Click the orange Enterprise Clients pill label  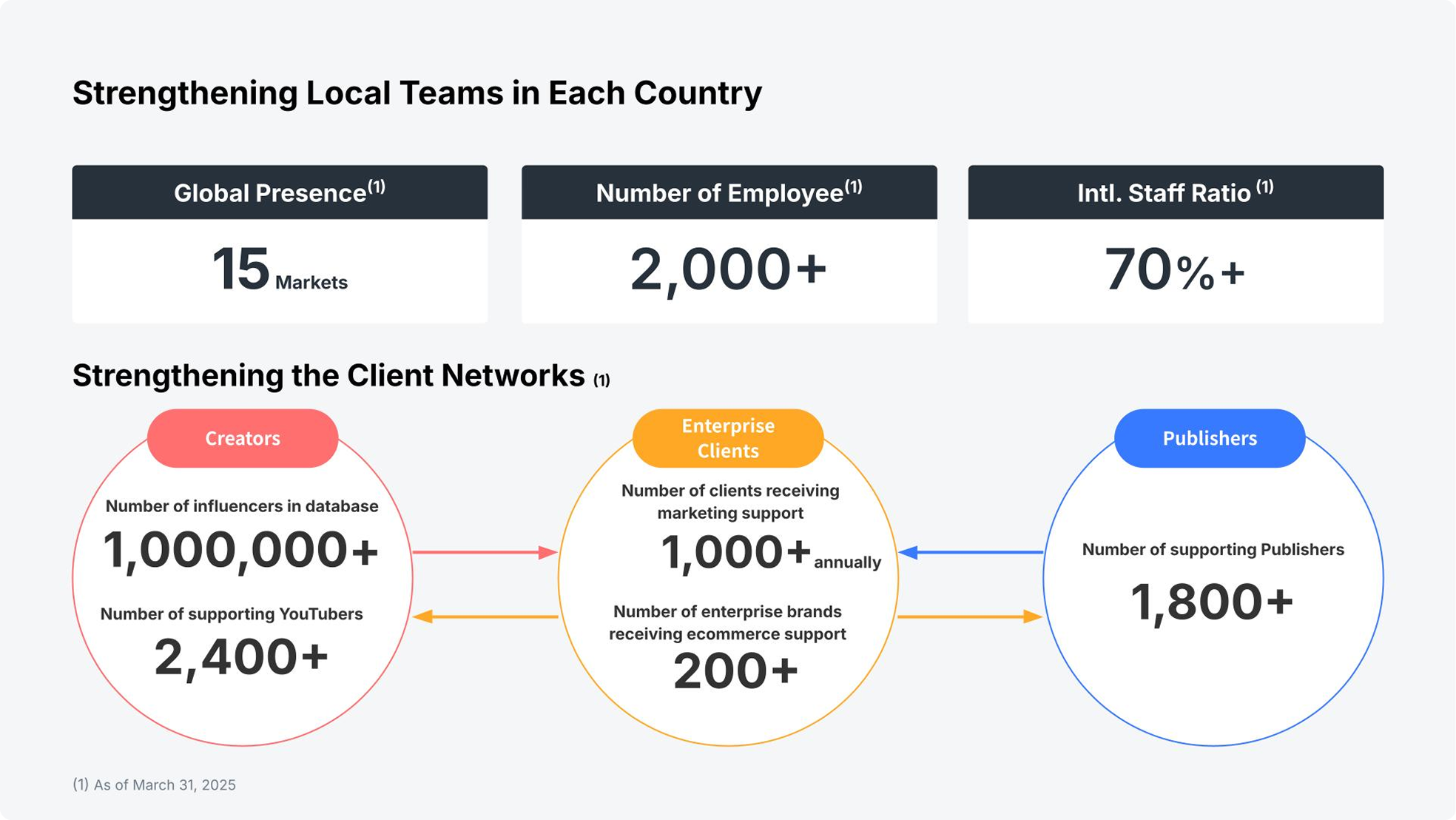pos(728,438)
